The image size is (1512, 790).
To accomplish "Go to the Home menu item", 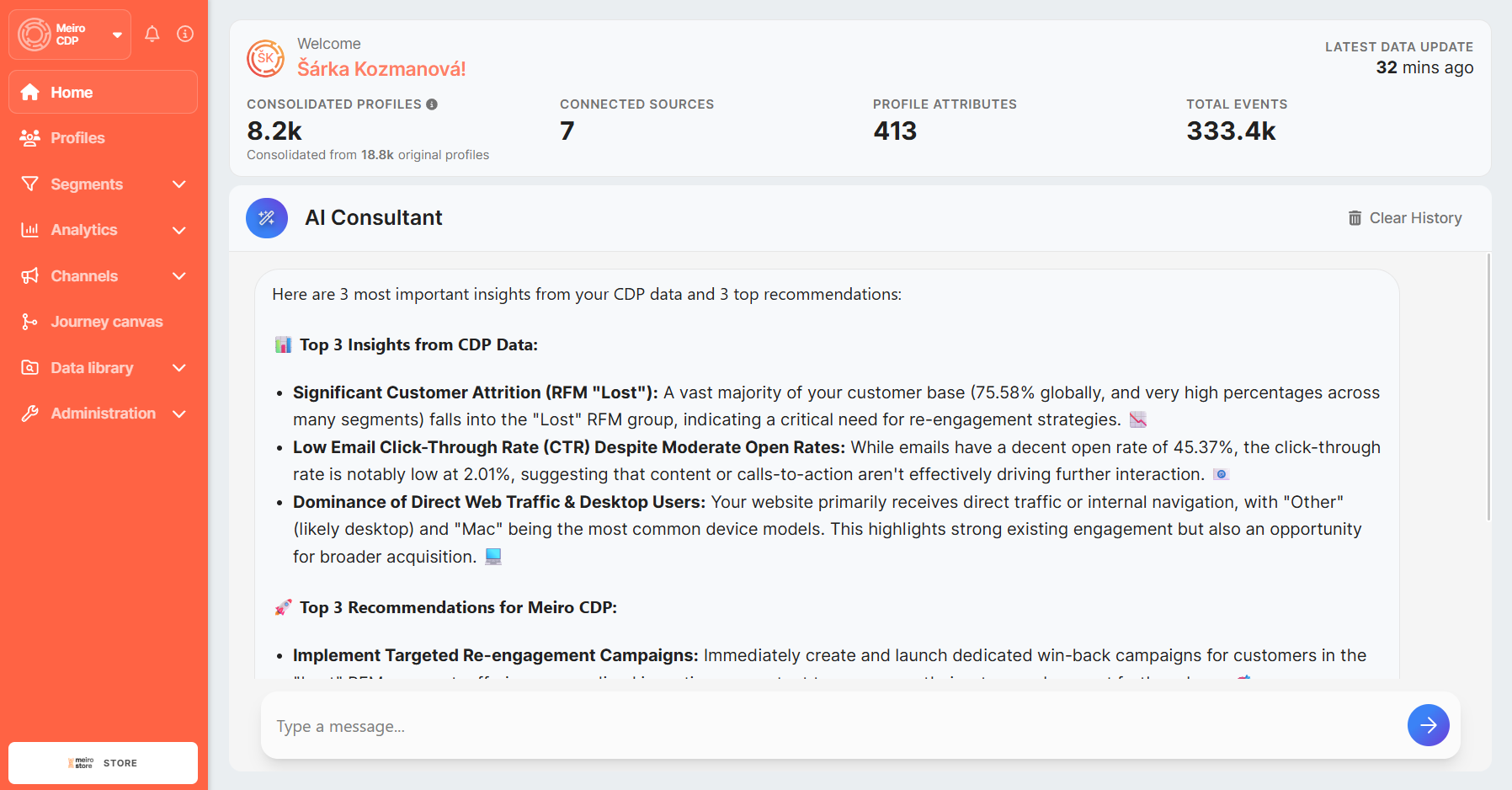I will click(x=72, y=93).
